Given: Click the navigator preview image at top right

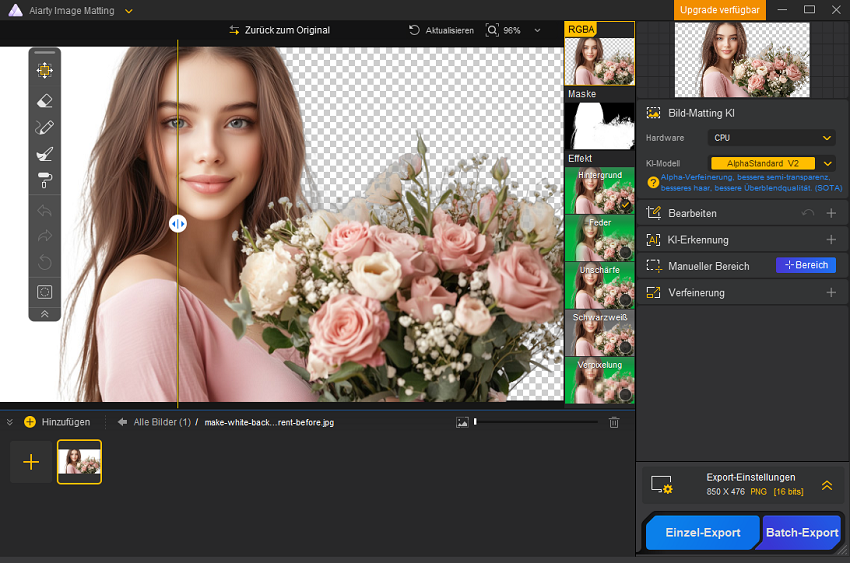Looking at the screenshot, I should point(742,60).
